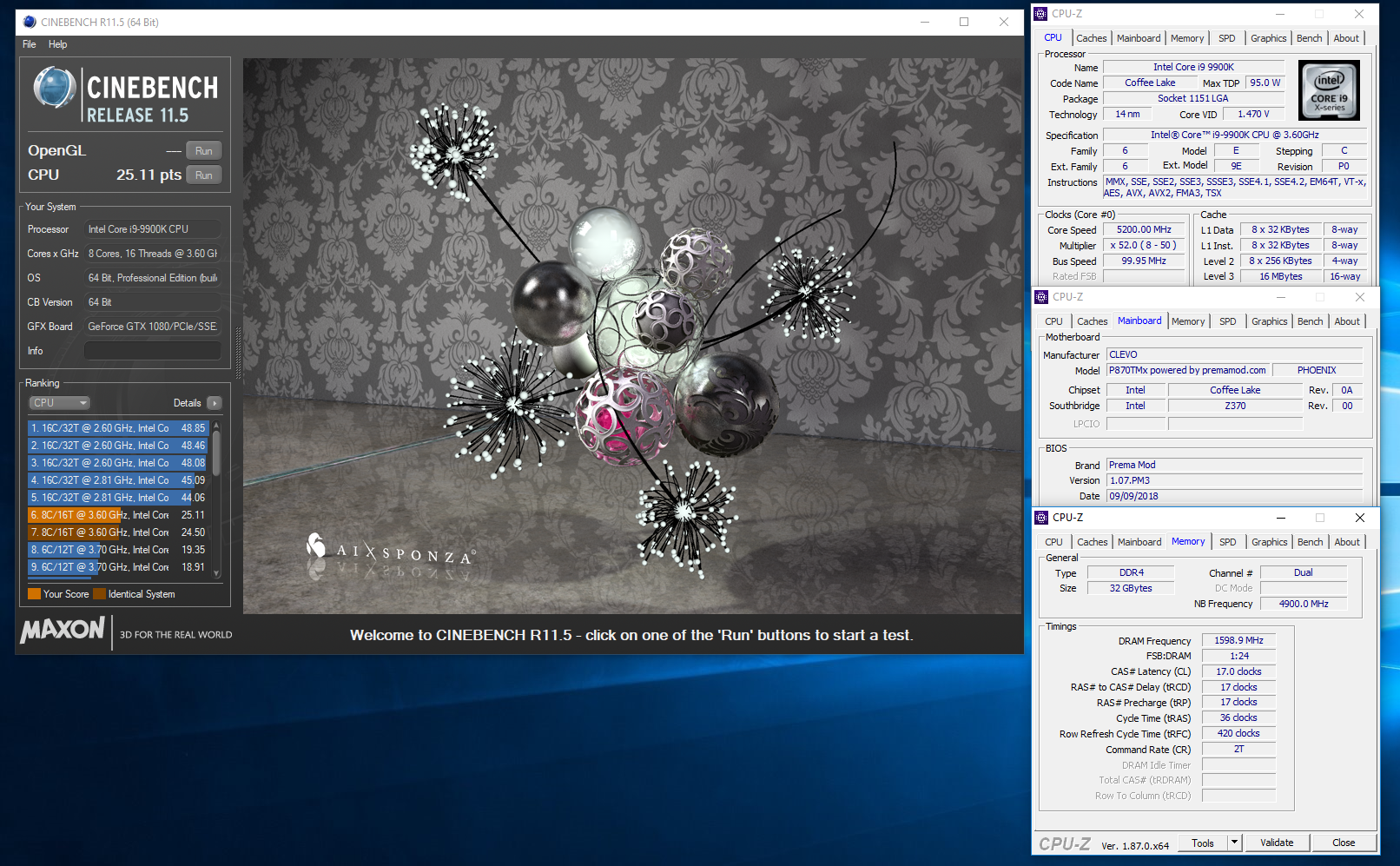The height and width of the screenshot is (866, 1400).
Task: Click the BIOS Version field 1.07.PM3
Action: pyautogui.click(x=1234, y=480)
